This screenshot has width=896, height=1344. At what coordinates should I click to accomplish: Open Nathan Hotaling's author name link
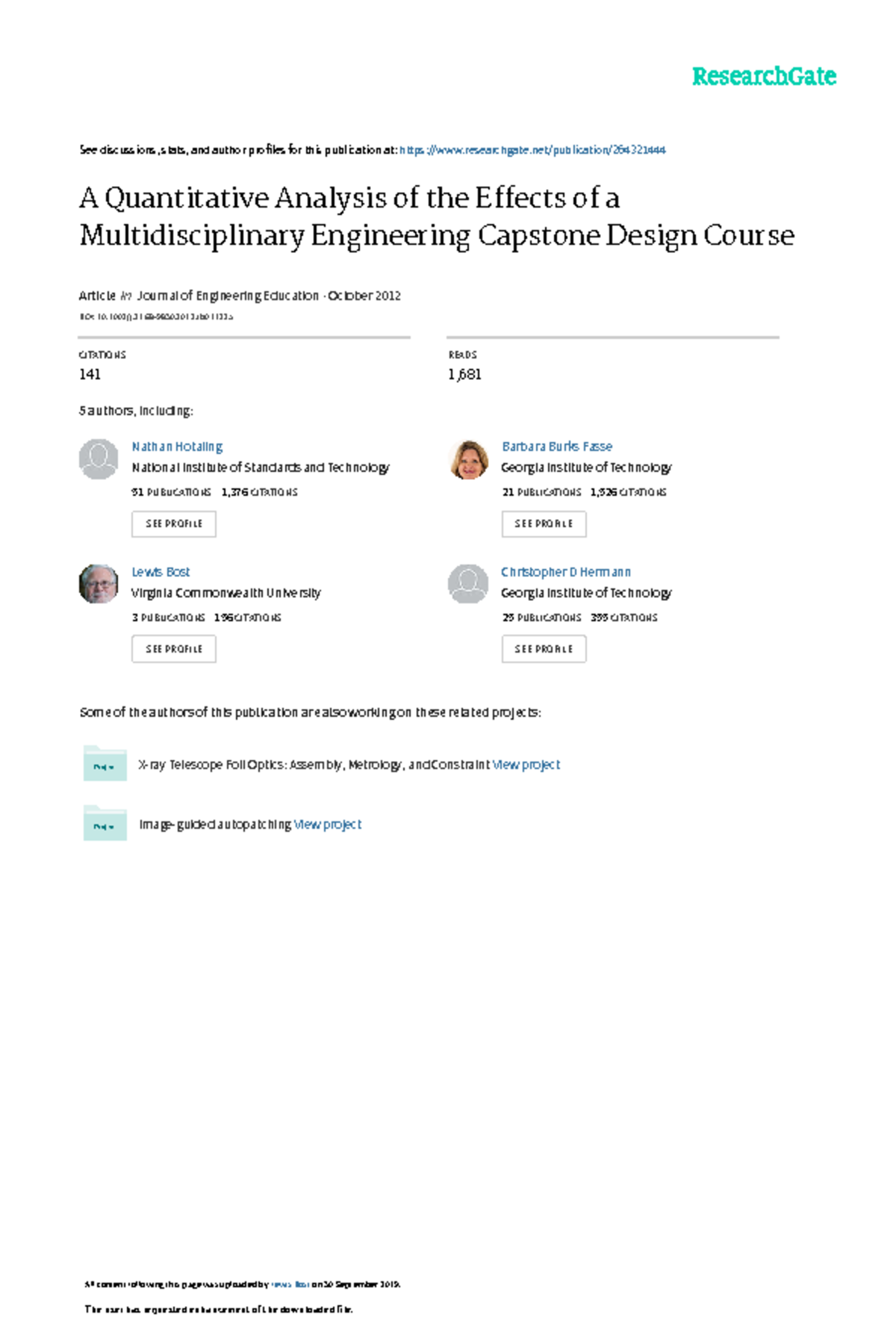pyautogui.click(x=177, y=447)
